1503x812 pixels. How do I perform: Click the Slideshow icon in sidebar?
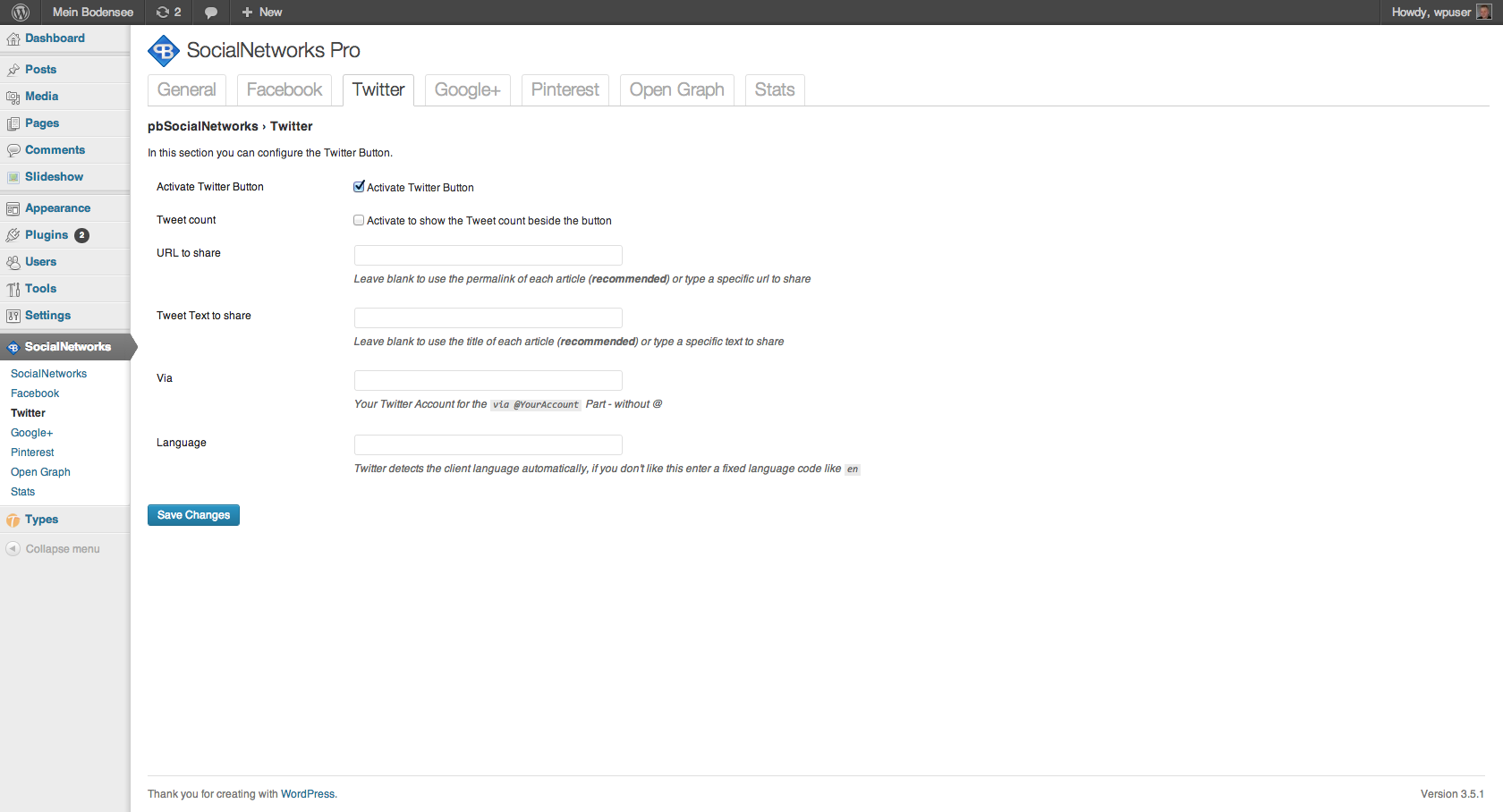pyautogui.click(x=13, y=177)
